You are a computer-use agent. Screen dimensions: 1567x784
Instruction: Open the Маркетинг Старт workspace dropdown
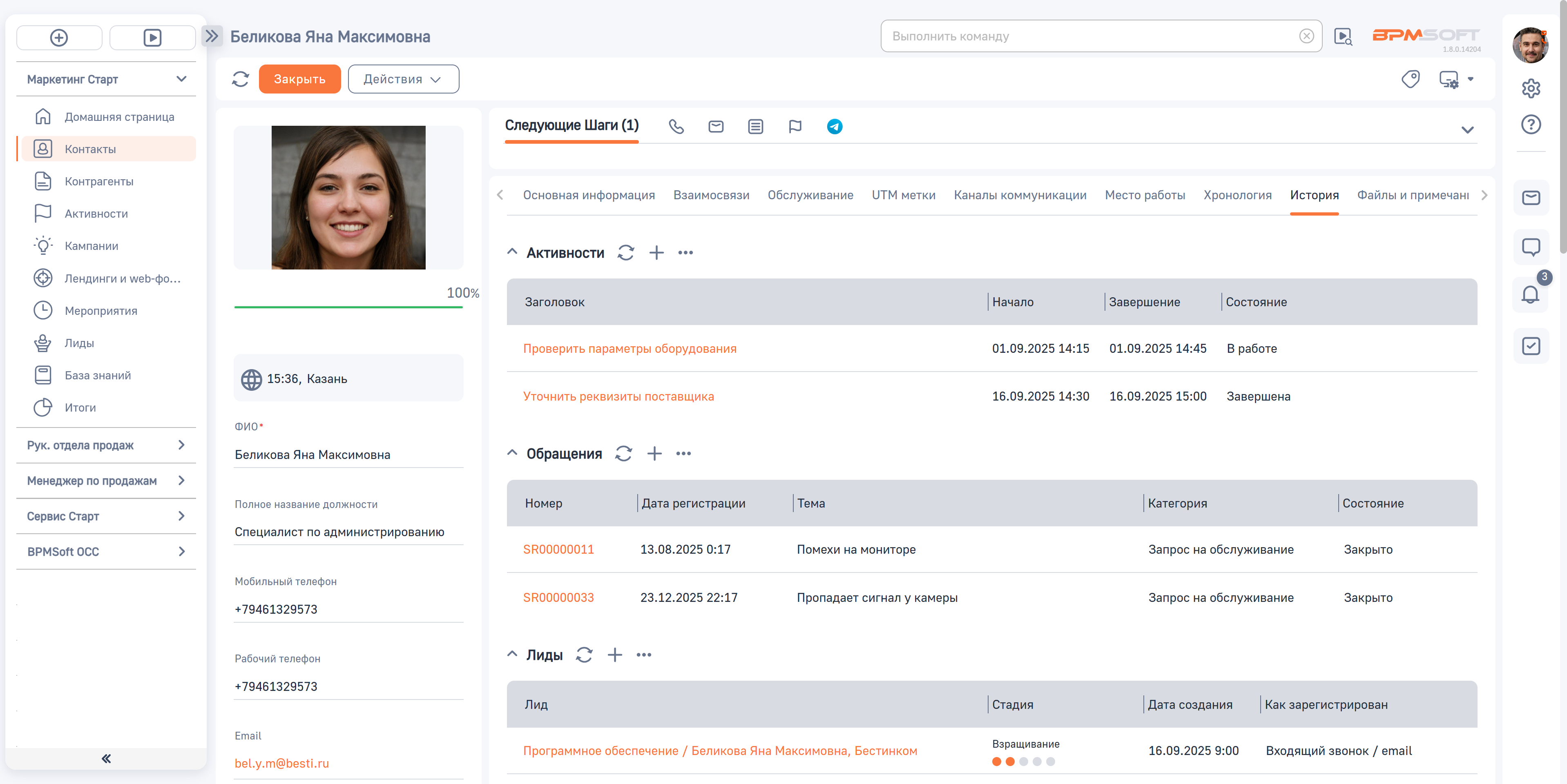coord(106,79)
